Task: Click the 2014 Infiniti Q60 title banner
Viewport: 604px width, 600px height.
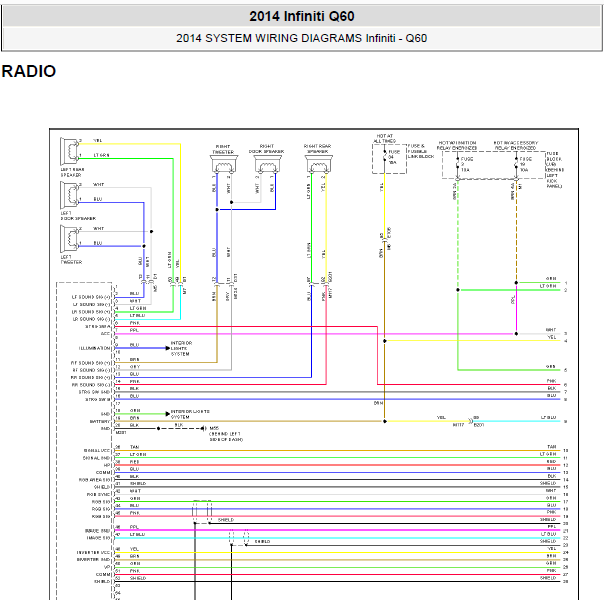Action: 302,16
